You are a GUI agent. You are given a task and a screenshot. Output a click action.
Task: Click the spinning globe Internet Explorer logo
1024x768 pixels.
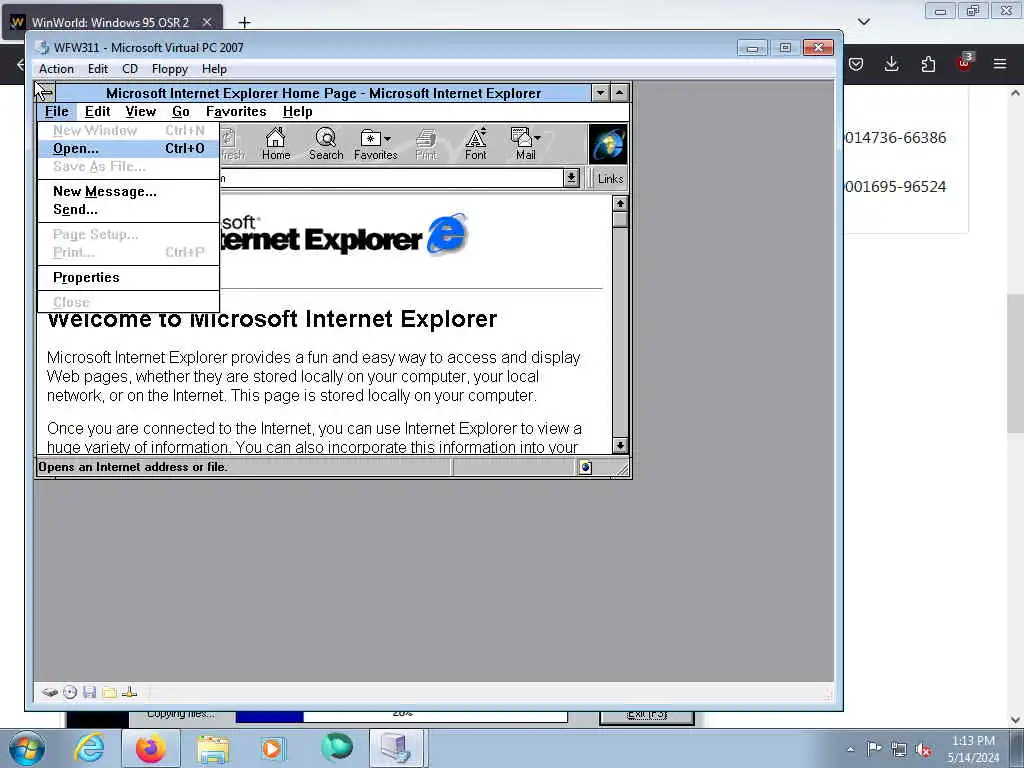click(608, 144)
